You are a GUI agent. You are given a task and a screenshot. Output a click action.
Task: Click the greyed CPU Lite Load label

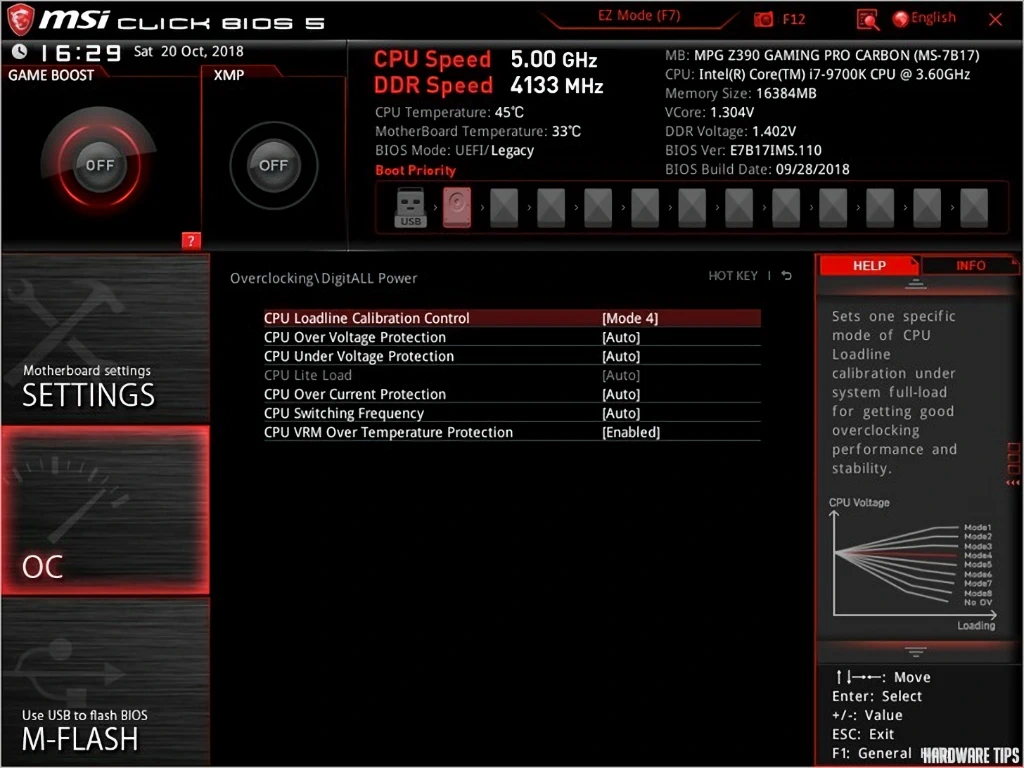click(x=308, y=375)
